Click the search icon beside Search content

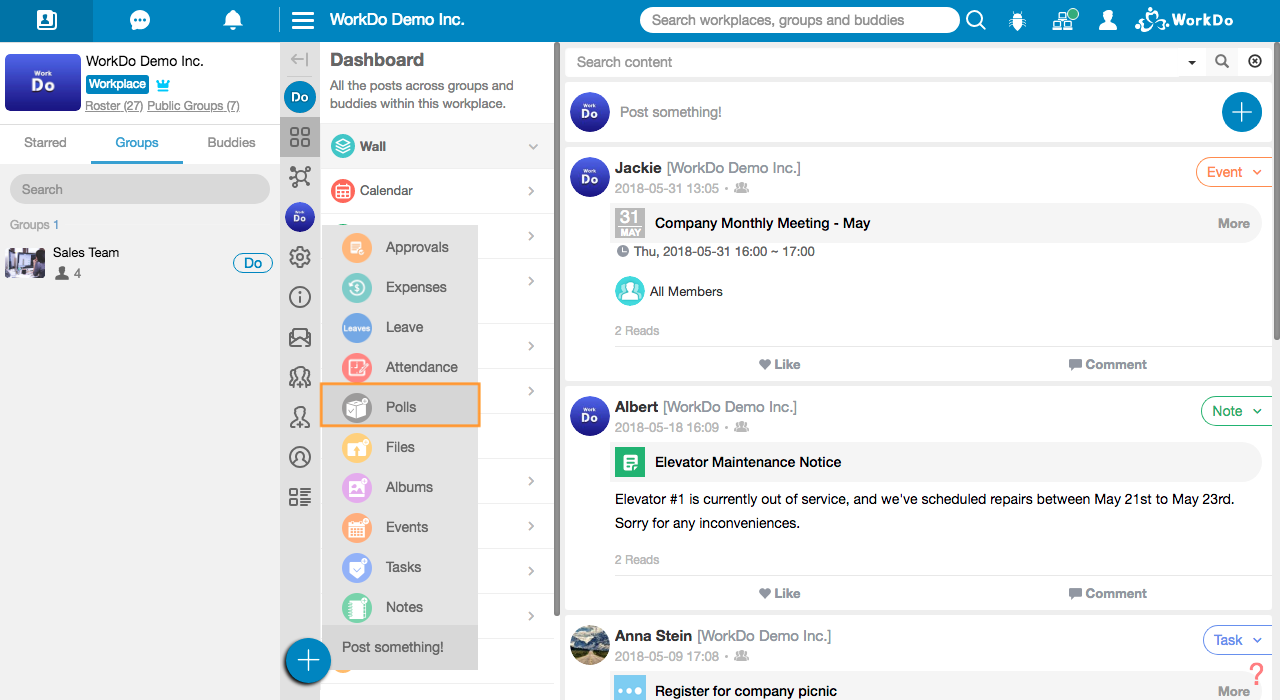coord(1222,62)
